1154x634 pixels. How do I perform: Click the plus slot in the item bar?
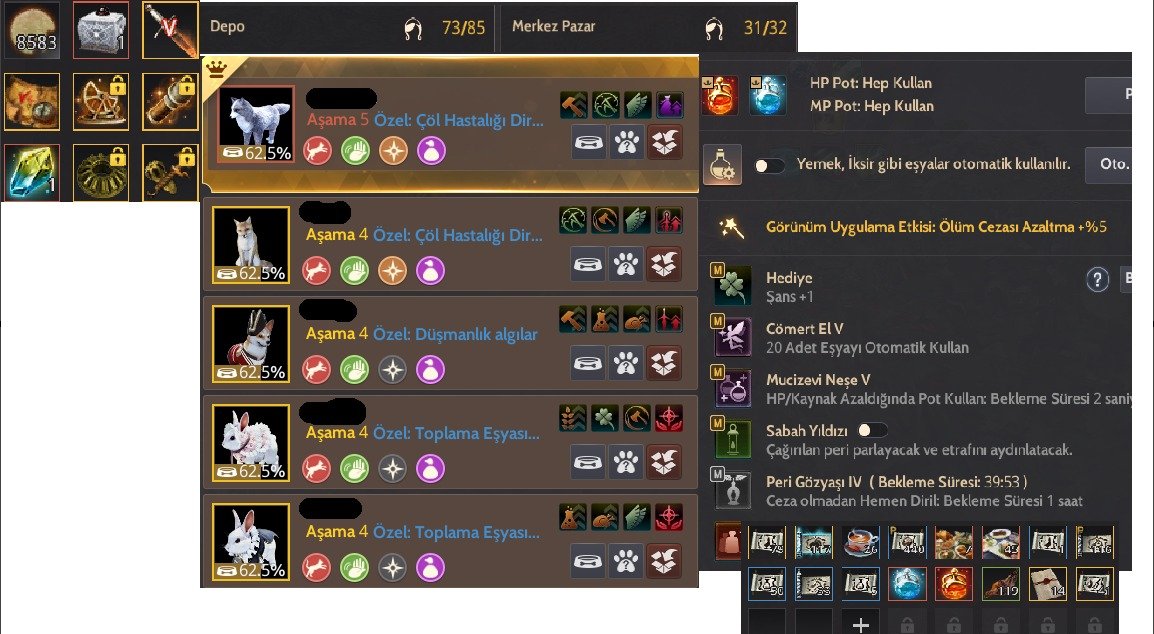[860, 623]
